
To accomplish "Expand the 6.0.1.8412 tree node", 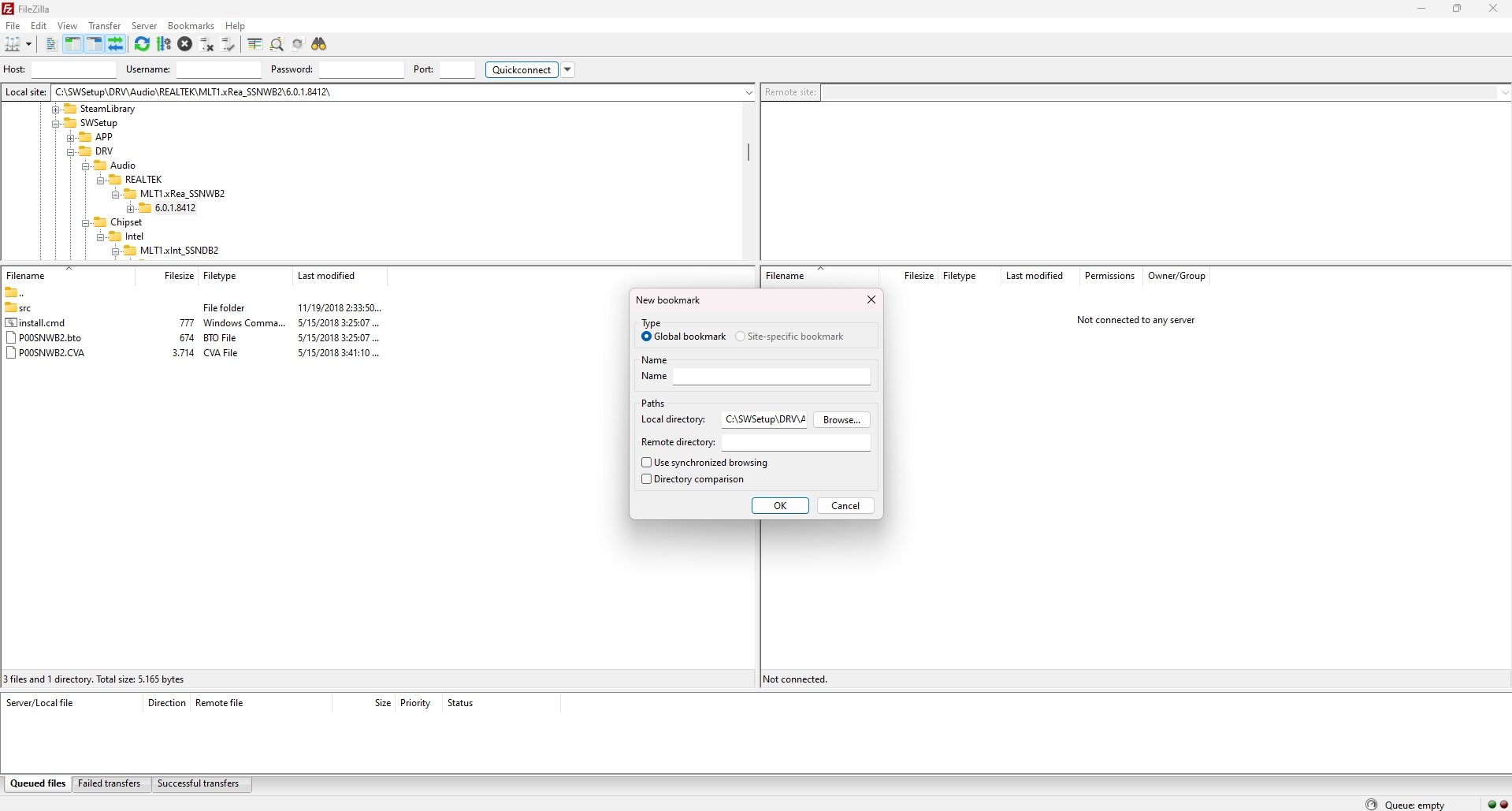I will pyautogui.click(x=131, y=209).
